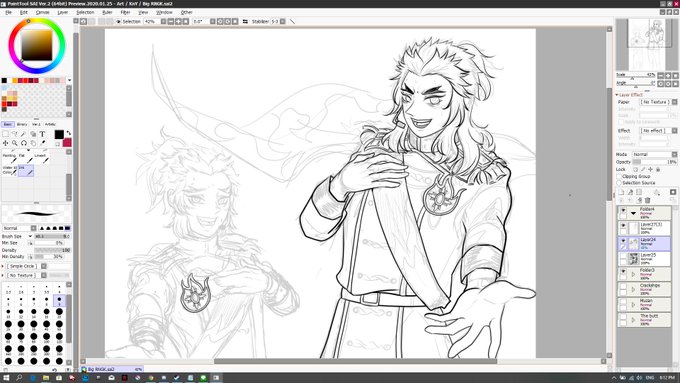
Task: Open the Effect dropdown in Layer Effect
Action: coord(658,131)
